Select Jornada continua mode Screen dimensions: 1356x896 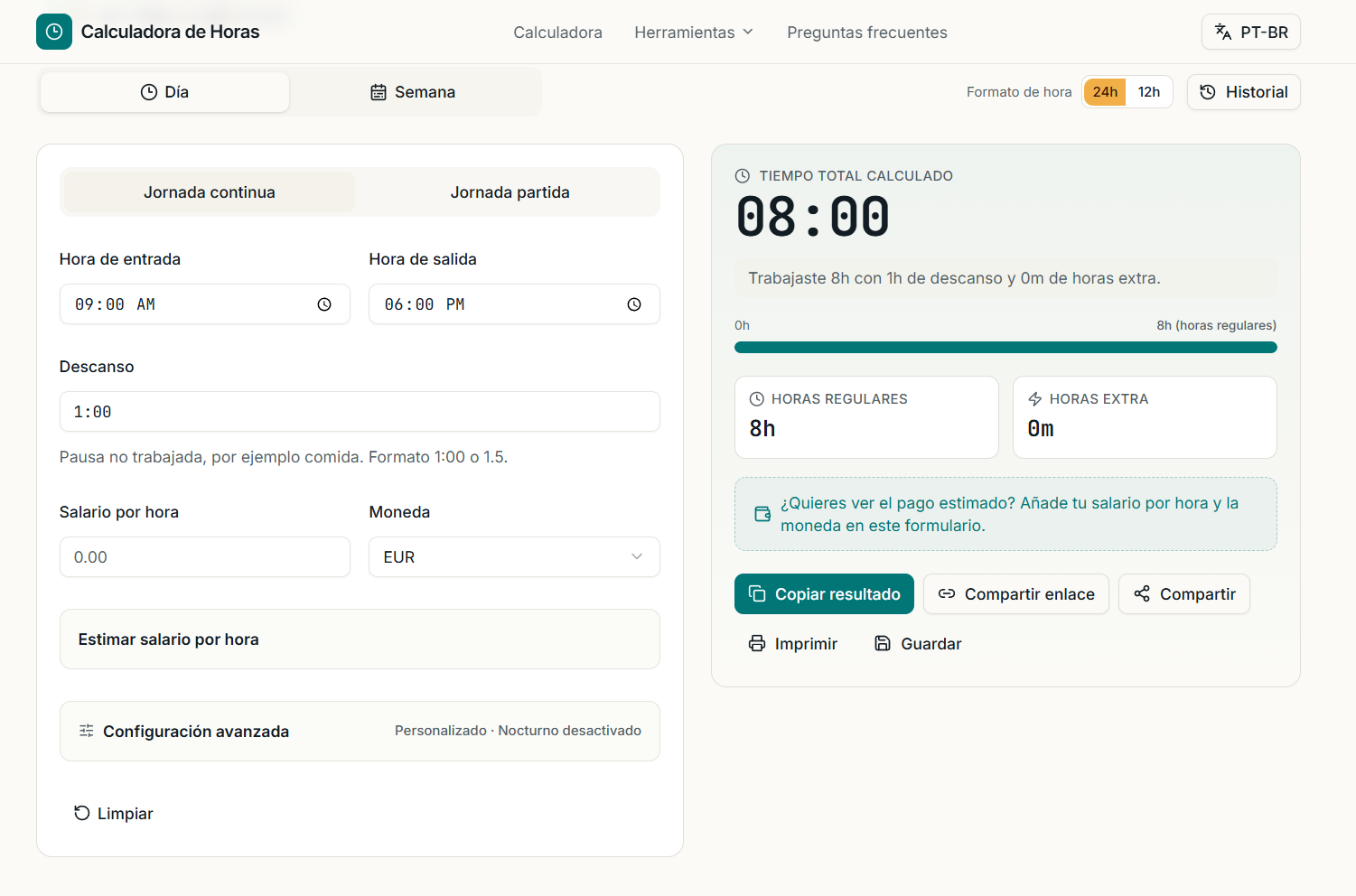(x=210, y=192)
